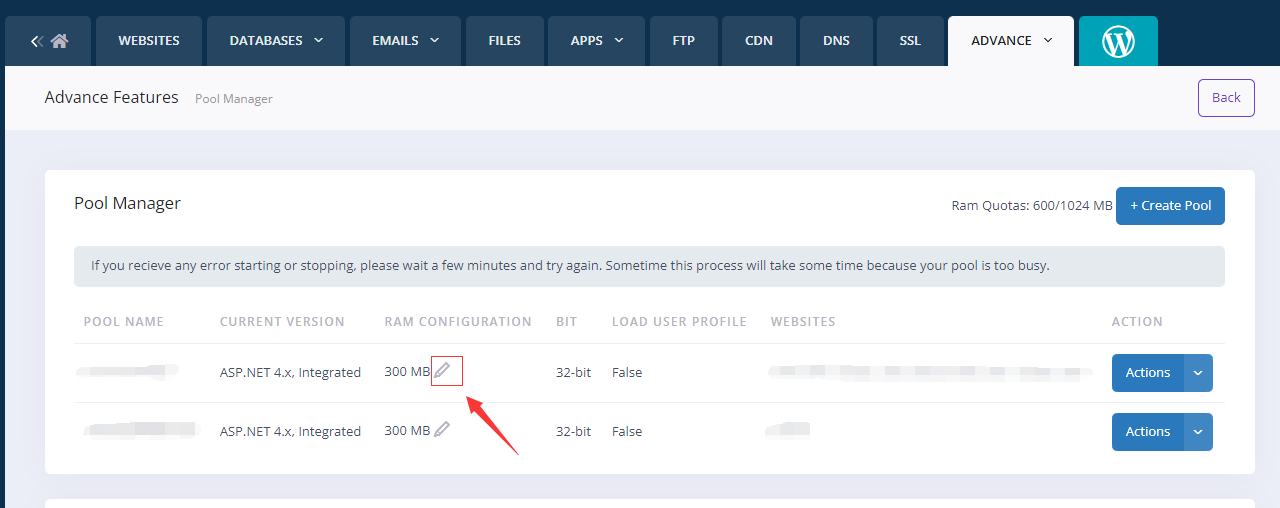
Task: Switch to the Websites tab
Action: (149, 41)
